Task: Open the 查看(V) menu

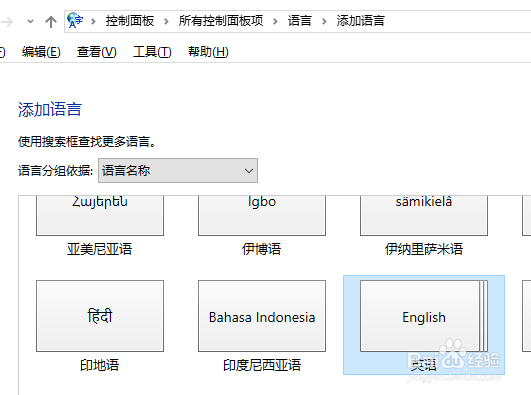Action: 97,52
